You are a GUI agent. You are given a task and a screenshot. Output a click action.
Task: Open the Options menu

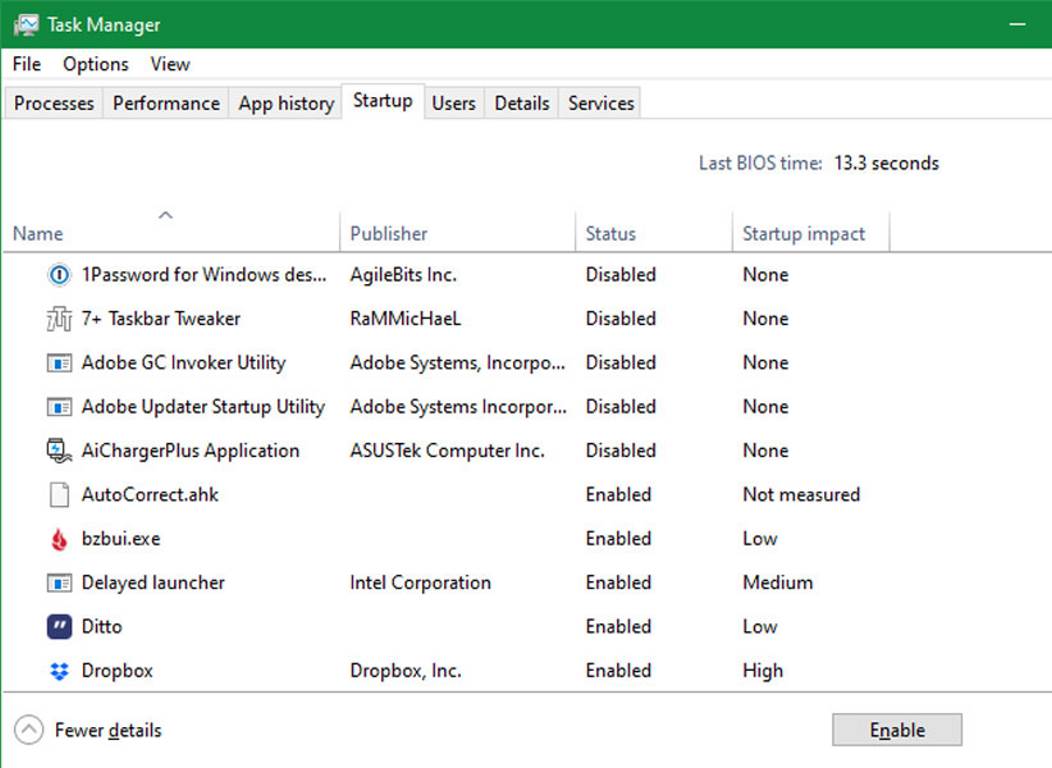pos(96,64)
